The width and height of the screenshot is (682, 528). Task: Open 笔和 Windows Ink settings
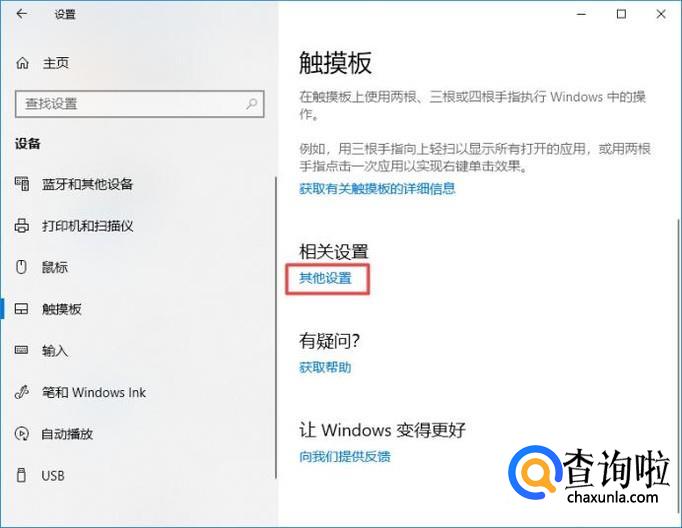(x=94, y=392)
